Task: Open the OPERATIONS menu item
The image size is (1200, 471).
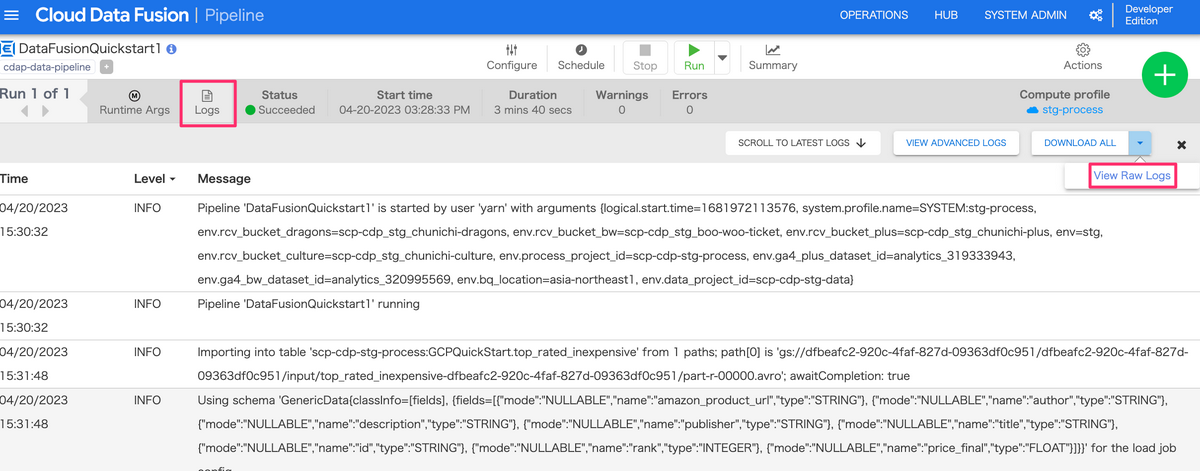Action: click(x=874, y=15)
